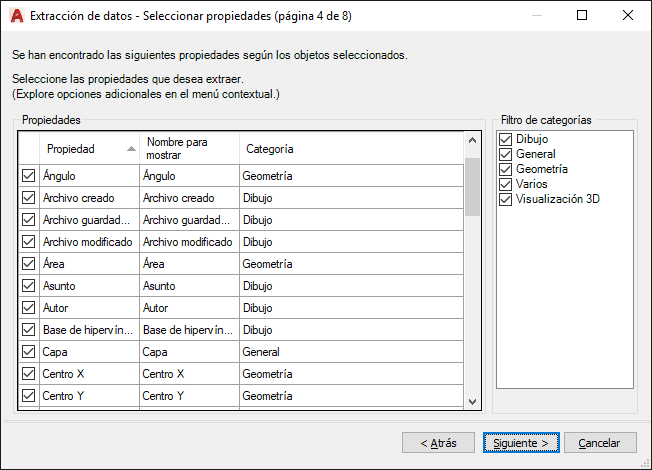652x470 pixels.
Task: Click the Propiedad column sort arrow
Action: click(x=131, y=149)
